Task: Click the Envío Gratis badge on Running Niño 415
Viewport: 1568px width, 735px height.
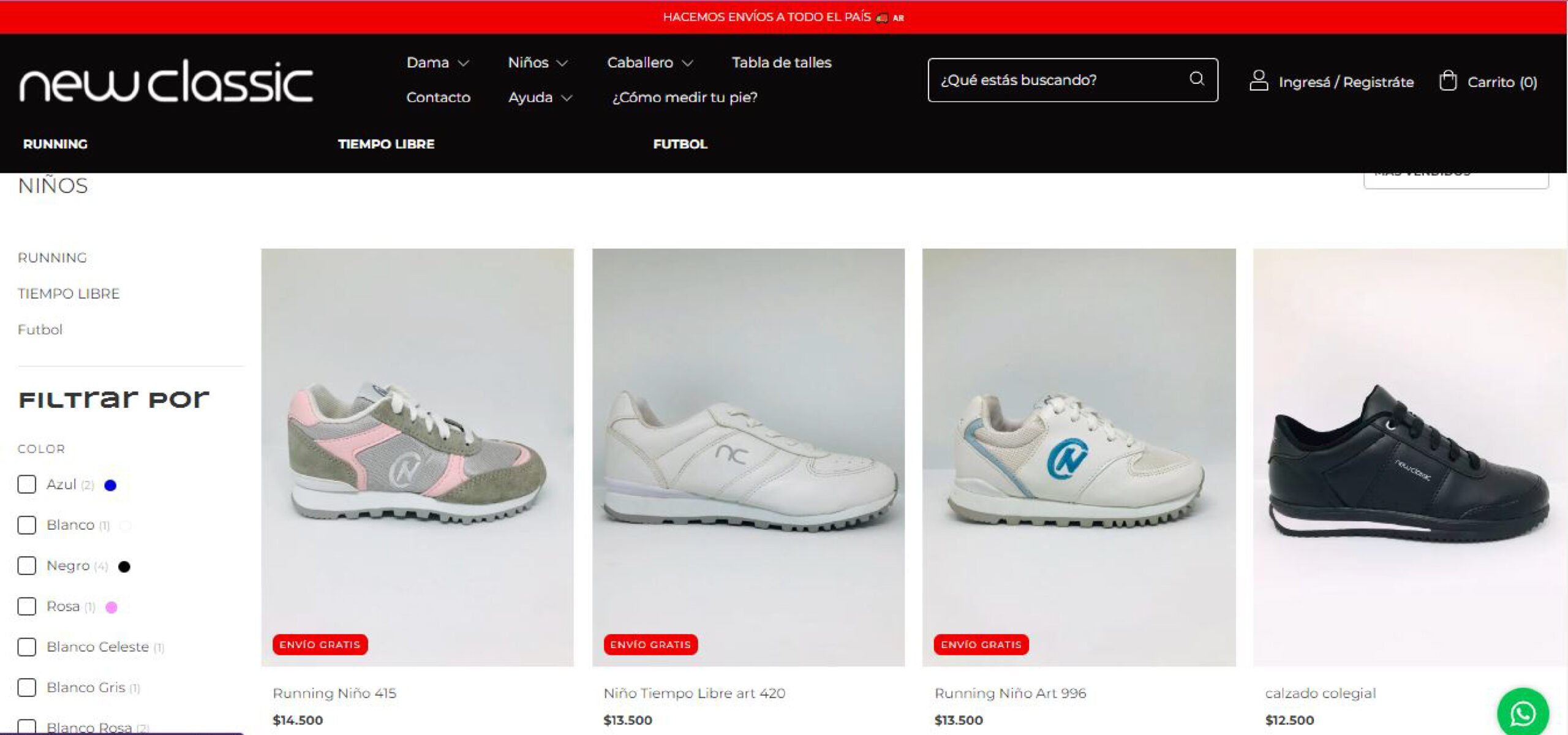Action: (x=320, y=644)
